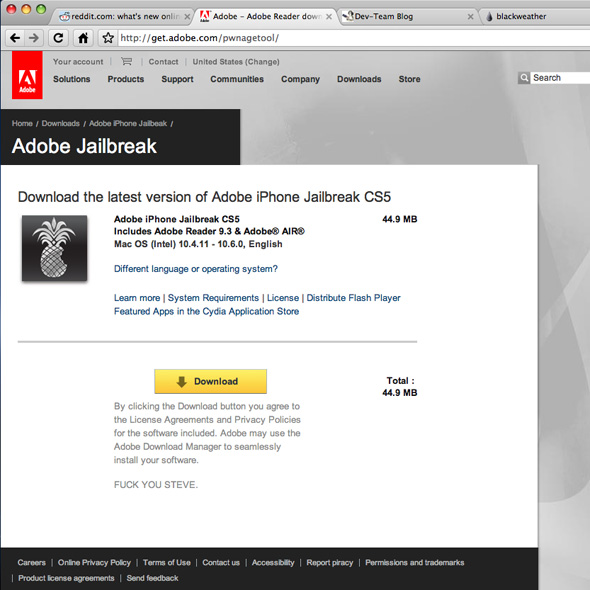The height and width of the screenshot is (590, 590).
Task: Click the browser forward arrow button
Action: (34, 38)
